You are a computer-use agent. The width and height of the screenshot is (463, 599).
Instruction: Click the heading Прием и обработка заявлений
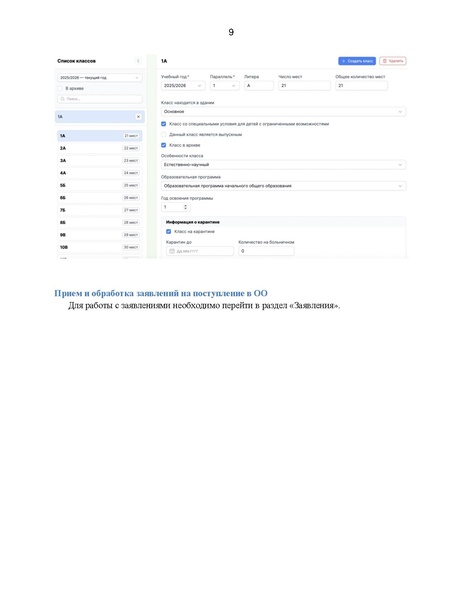pyautogui.click(x=161, y=293)
